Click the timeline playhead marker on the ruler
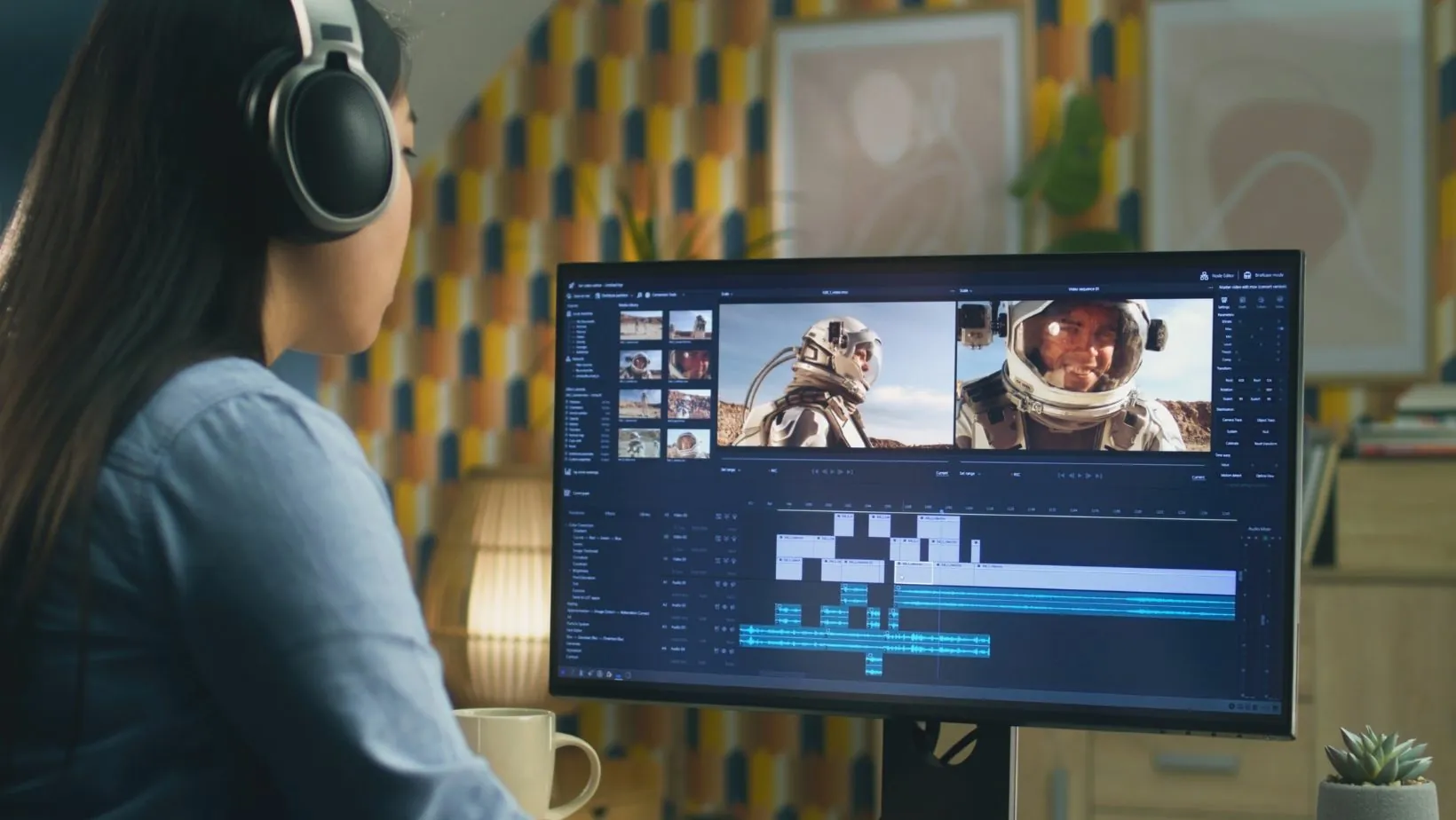This screenshot has height=820, width=1456. (941, 510)
